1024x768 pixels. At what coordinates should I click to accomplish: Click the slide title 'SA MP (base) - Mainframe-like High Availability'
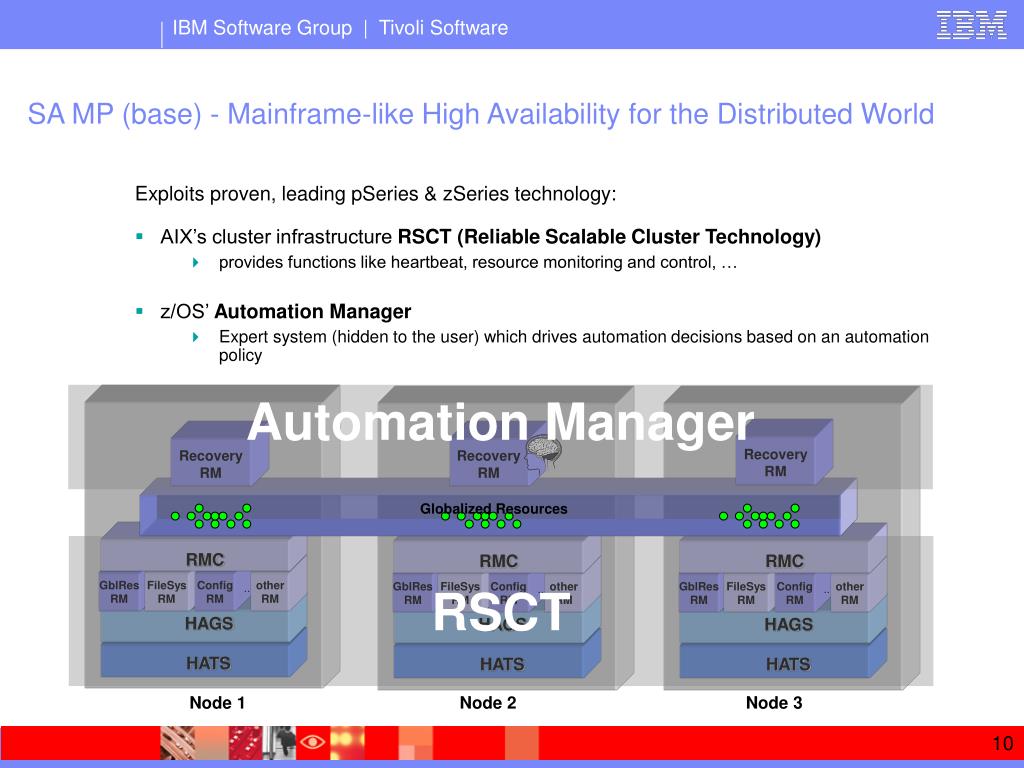pyautogui.click(x=481, y=114)
